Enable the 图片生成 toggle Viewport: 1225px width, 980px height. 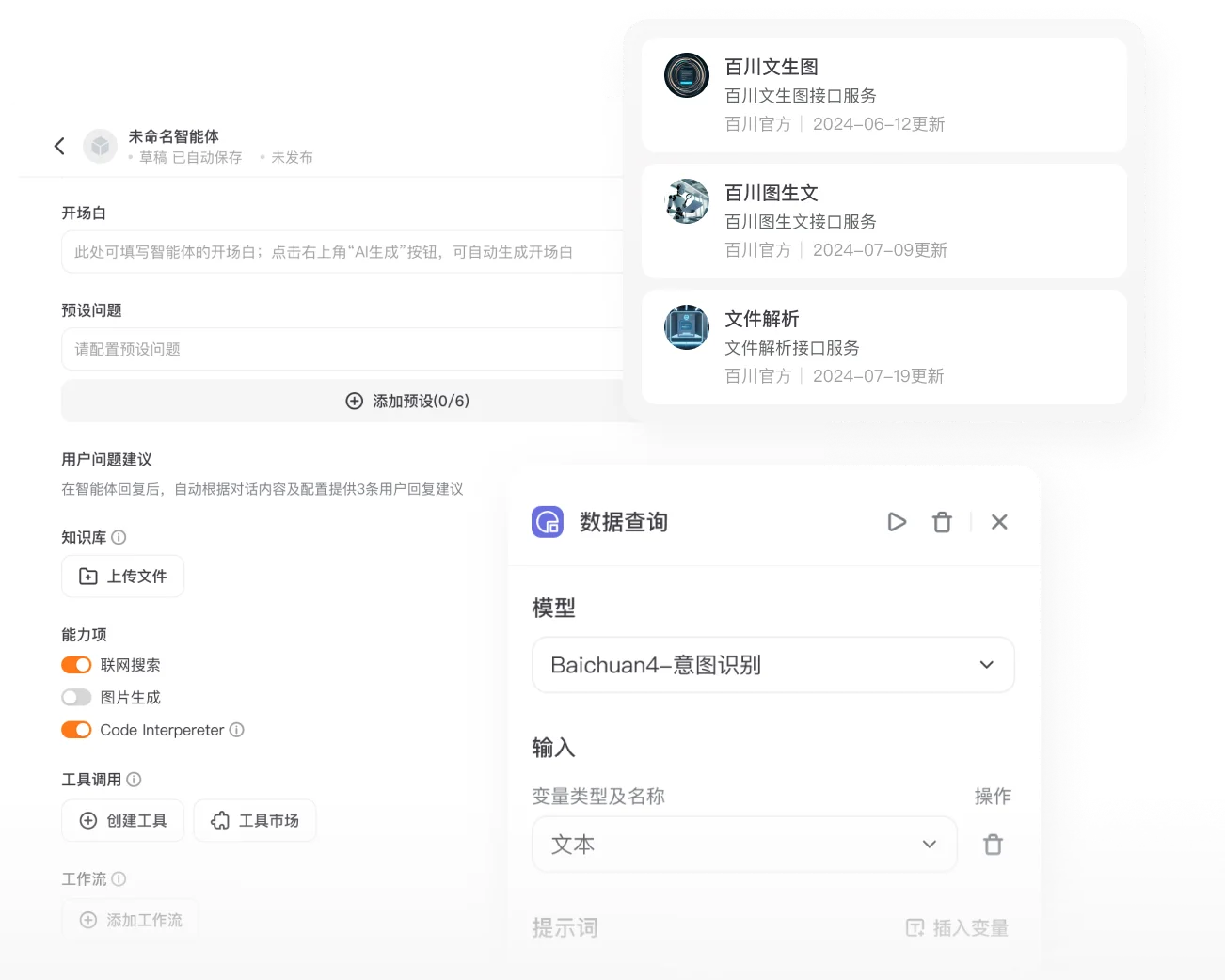[75, 697]
